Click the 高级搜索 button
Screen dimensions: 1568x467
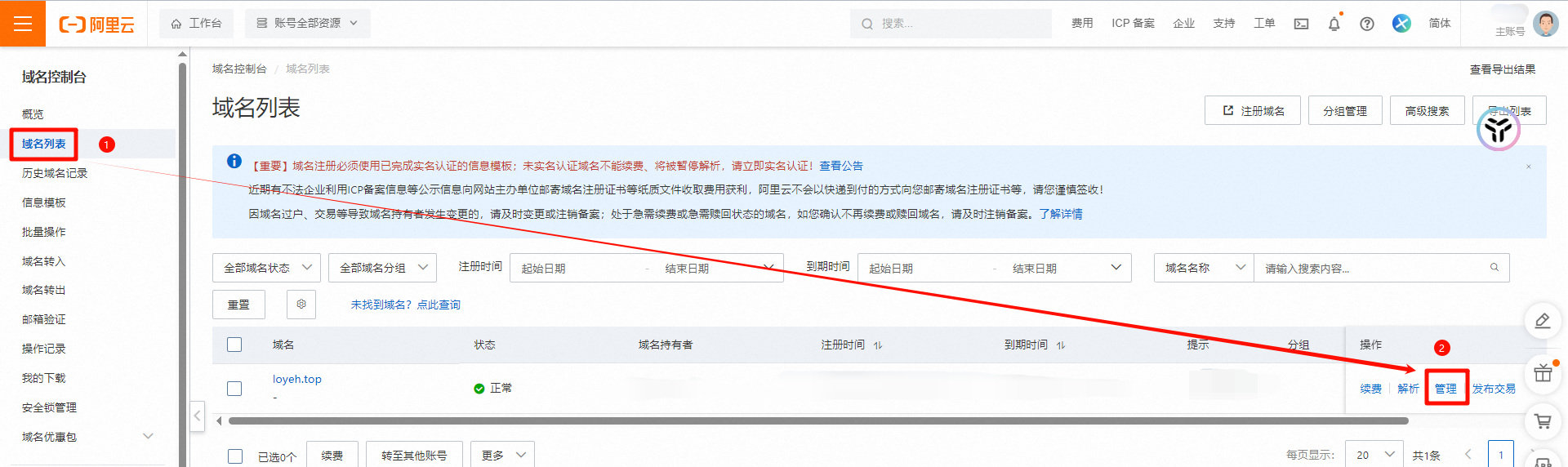point(1427,110)
